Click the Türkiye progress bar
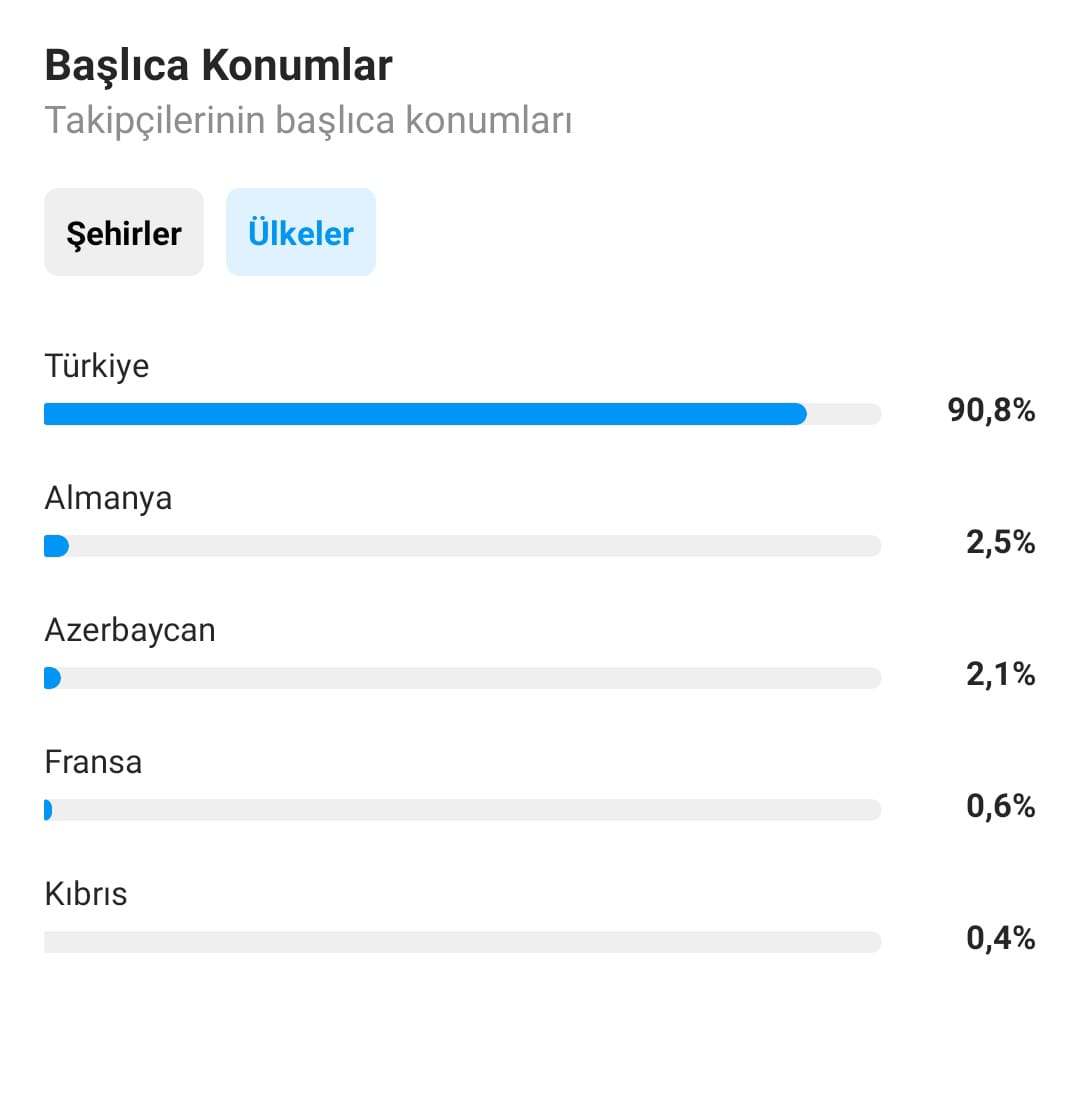The width and height of the screenshot is (1080, 1096). 462,414
